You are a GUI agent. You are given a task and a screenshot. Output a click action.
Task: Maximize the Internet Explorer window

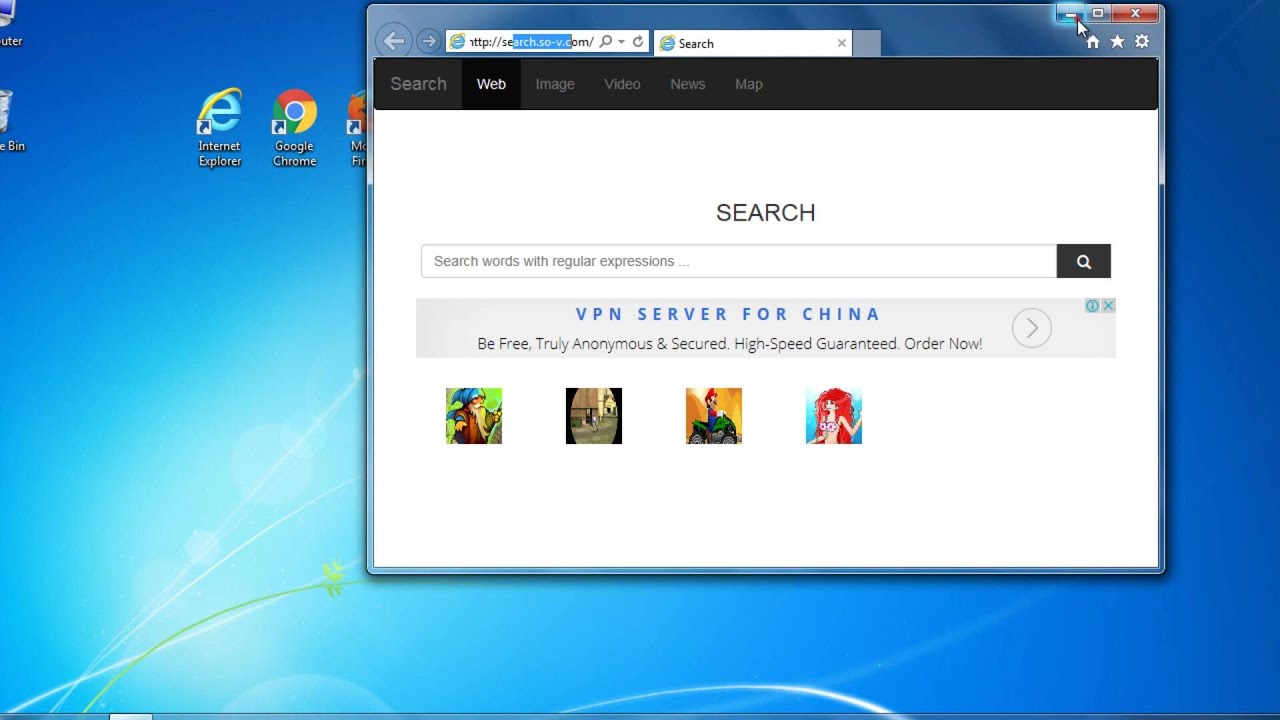coord(1097,13)
